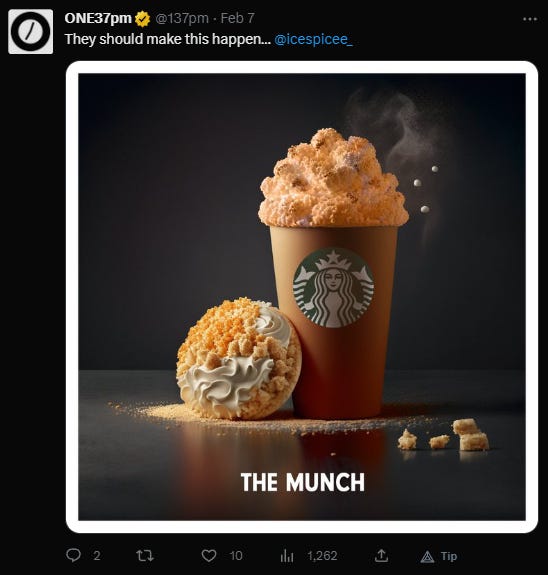This screenshot has width=548, height=575.
Task: Open the @137pm handle
Action: [x=182, y=18]
